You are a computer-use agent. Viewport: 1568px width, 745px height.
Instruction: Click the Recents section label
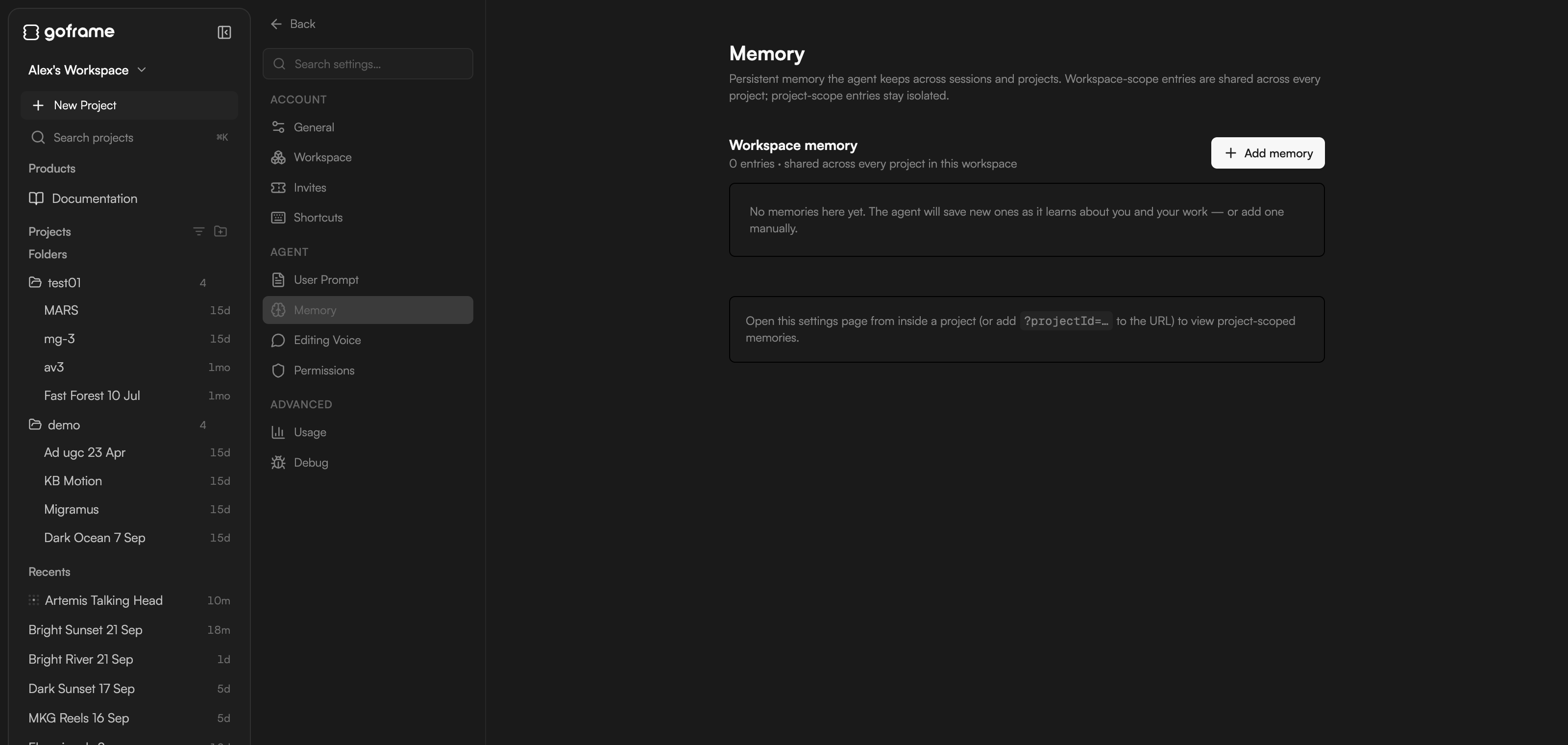49,572
